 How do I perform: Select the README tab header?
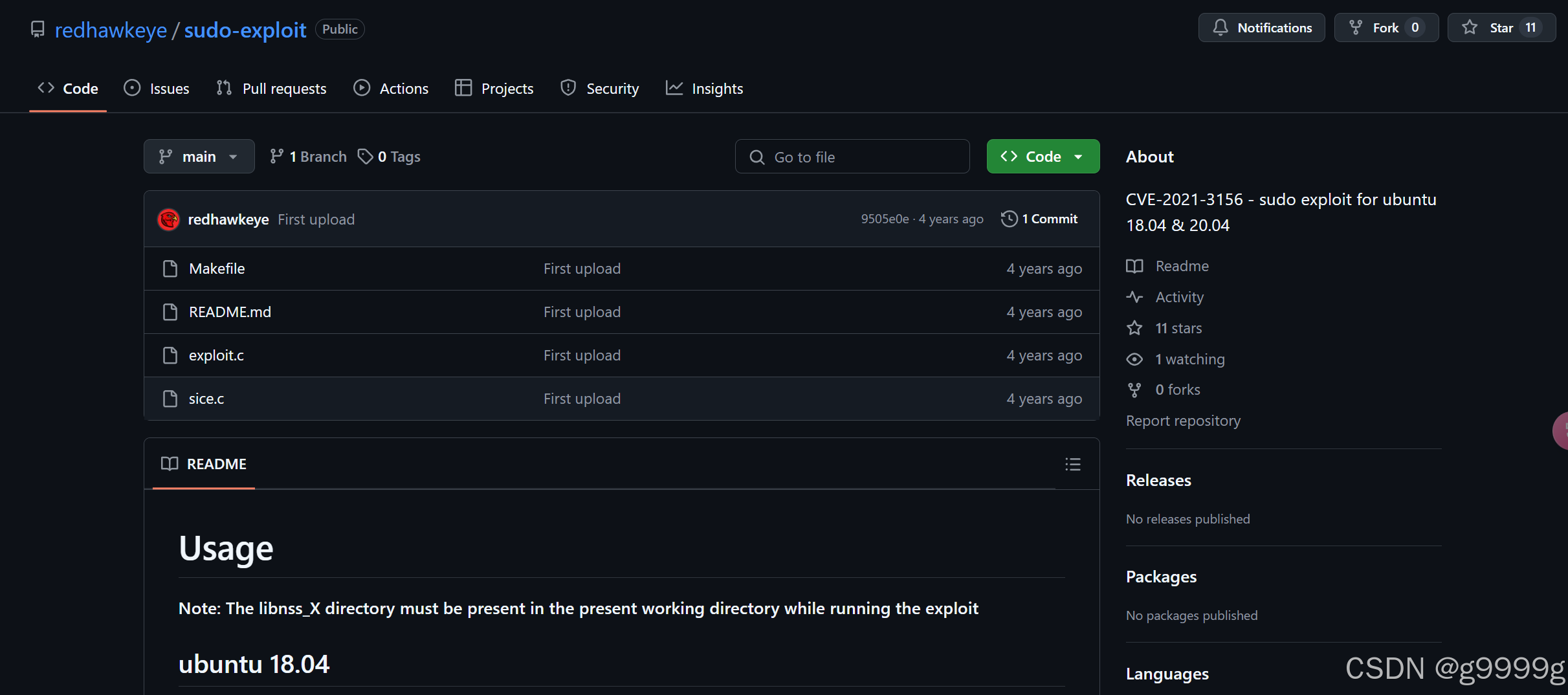pyautogui.click(x=204, y=464)
